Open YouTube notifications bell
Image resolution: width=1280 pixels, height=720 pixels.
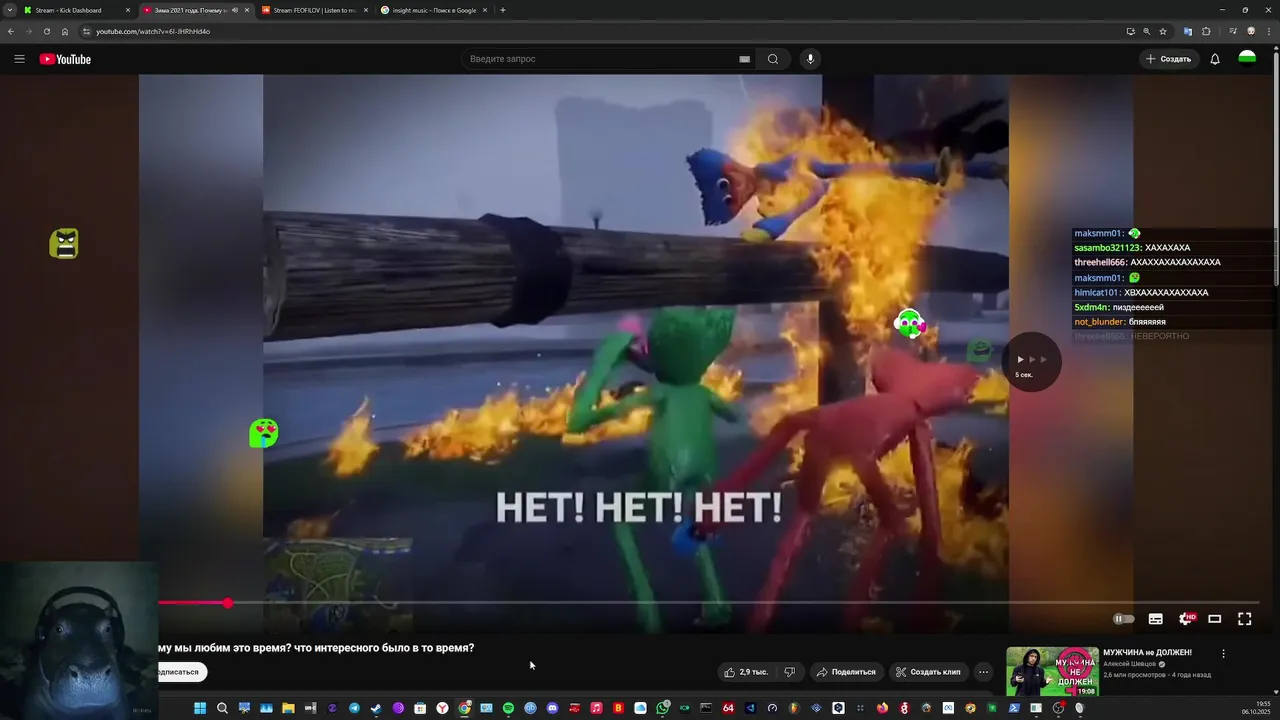tap(1215, 59)
